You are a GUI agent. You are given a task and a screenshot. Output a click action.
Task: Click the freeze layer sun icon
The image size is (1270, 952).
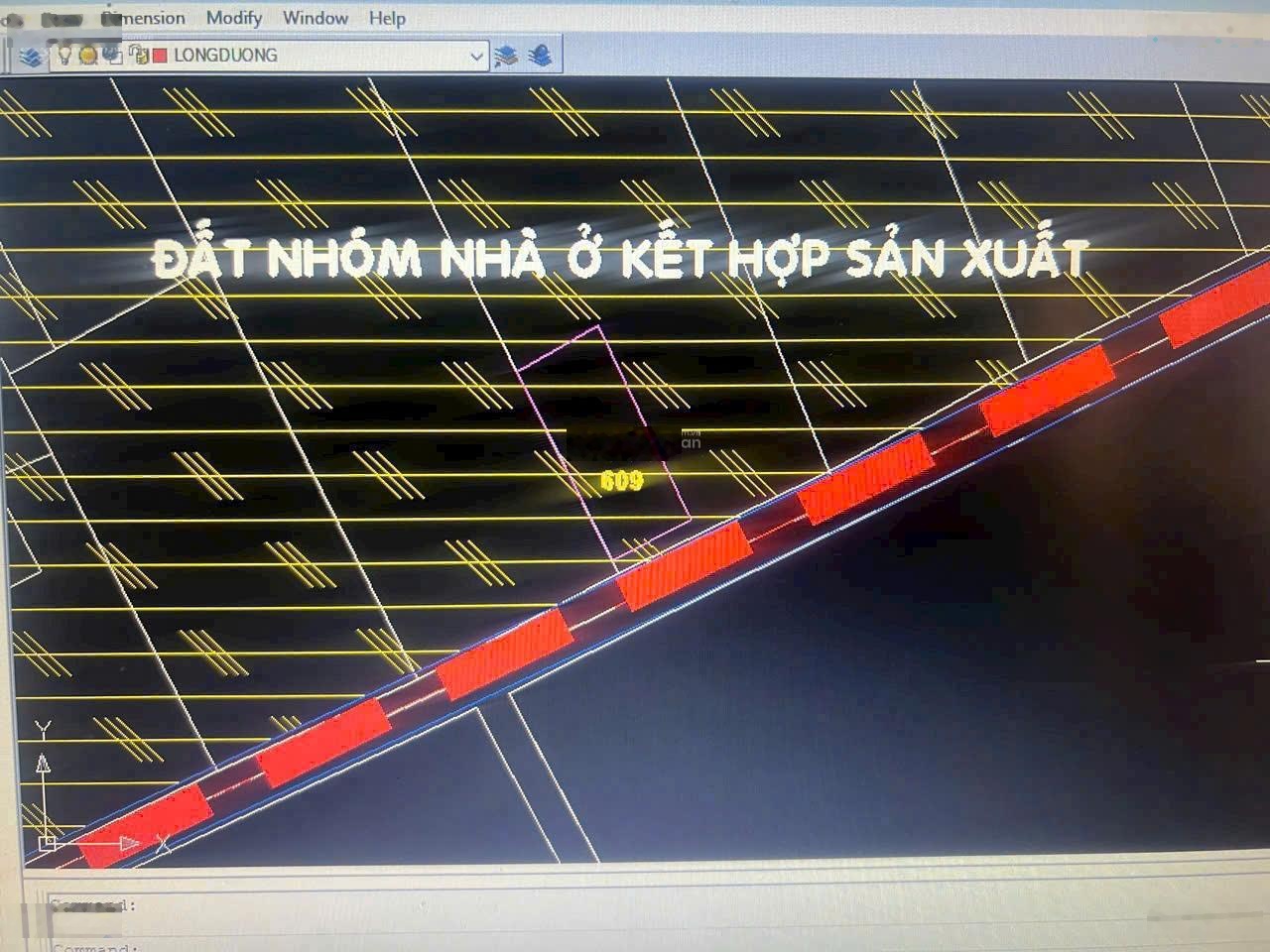pos(86,57)
